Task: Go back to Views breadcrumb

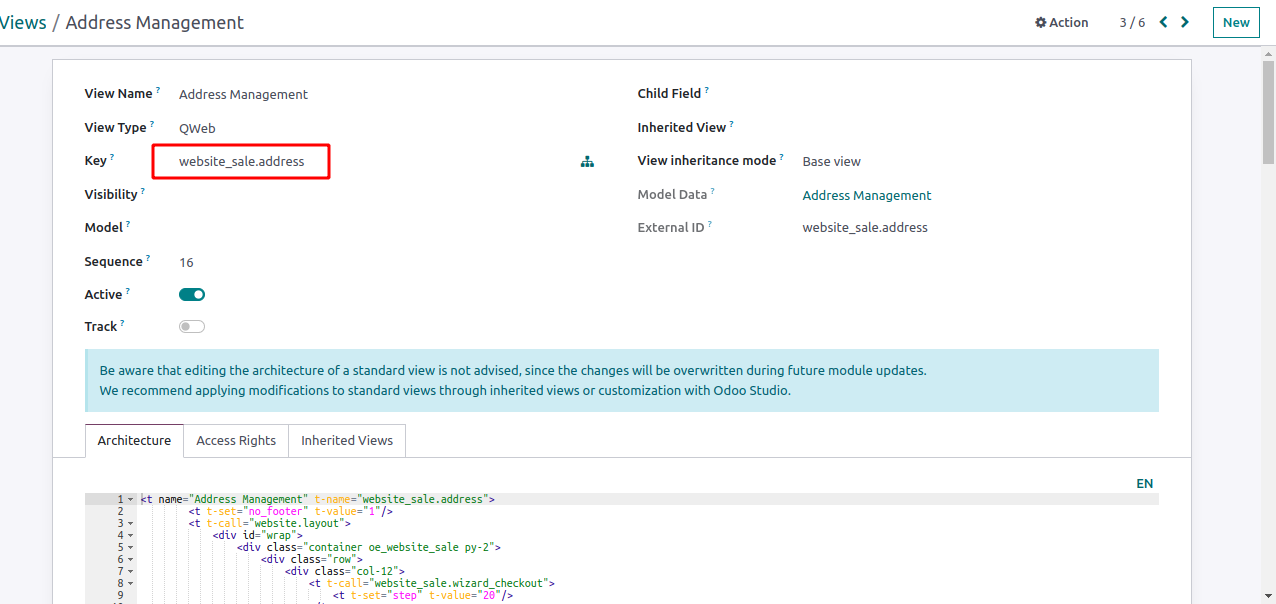Action: [x=23, y=22]
